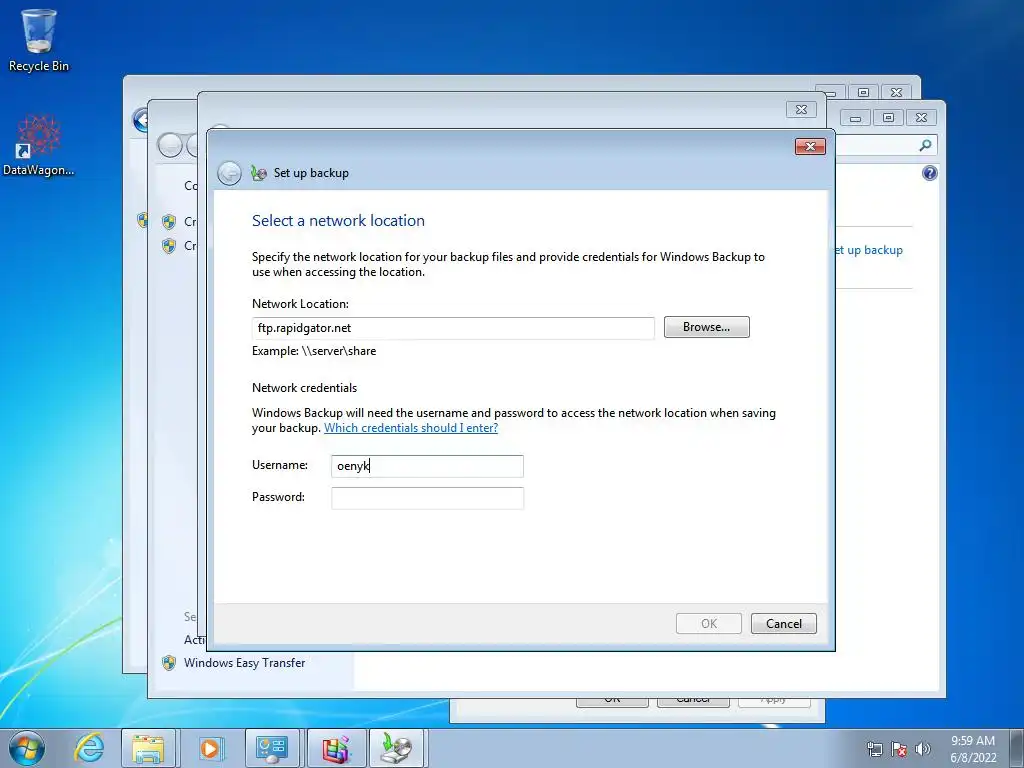Click the volume speaker tray icon
The height and width of the screenshot is (768, 1024).
pyautogui.click(x=923, y=749)
